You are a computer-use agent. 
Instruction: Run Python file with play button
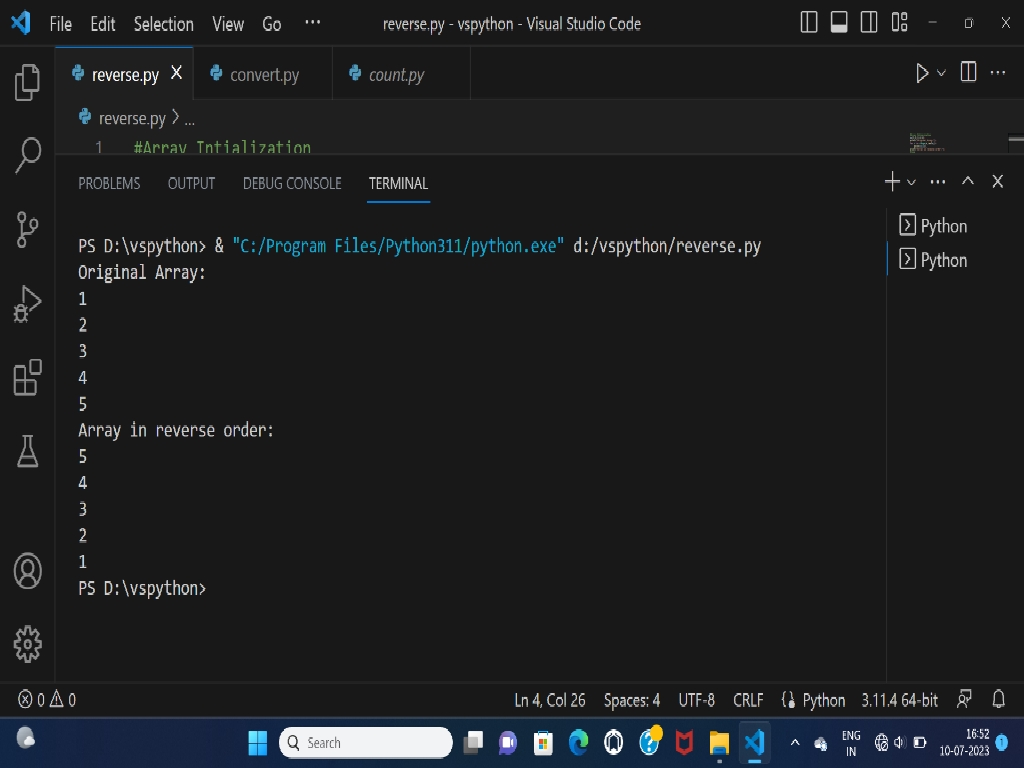(x=921, y=73)
